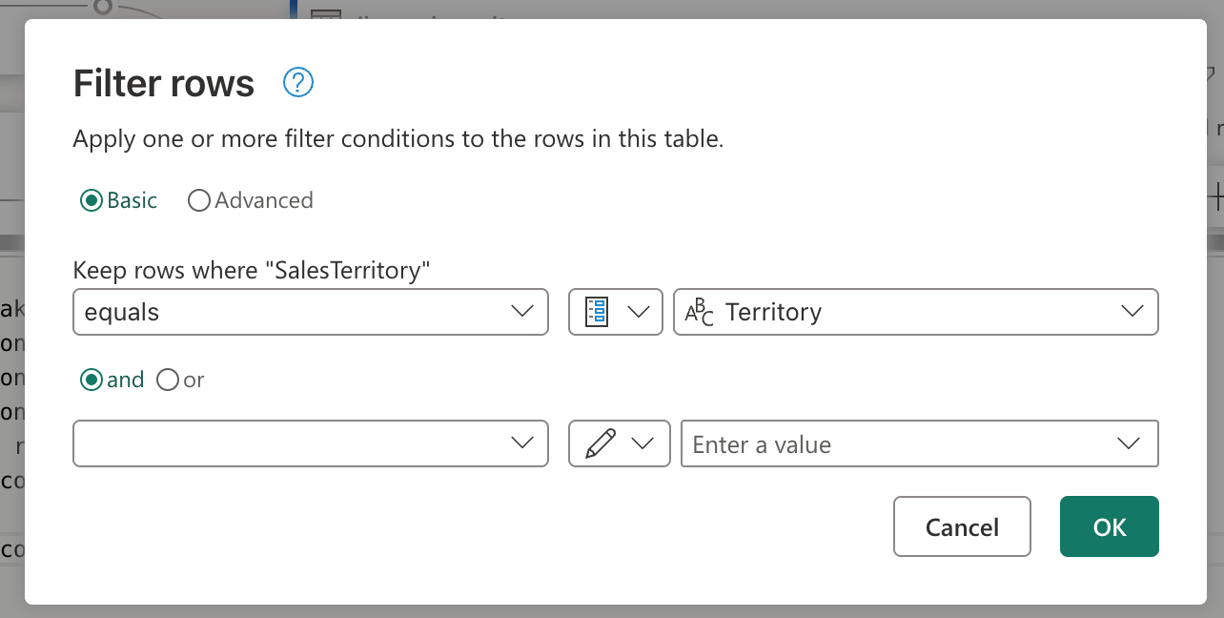
Task: Expand the Territory value dropdown
Action: point(1131,311)
